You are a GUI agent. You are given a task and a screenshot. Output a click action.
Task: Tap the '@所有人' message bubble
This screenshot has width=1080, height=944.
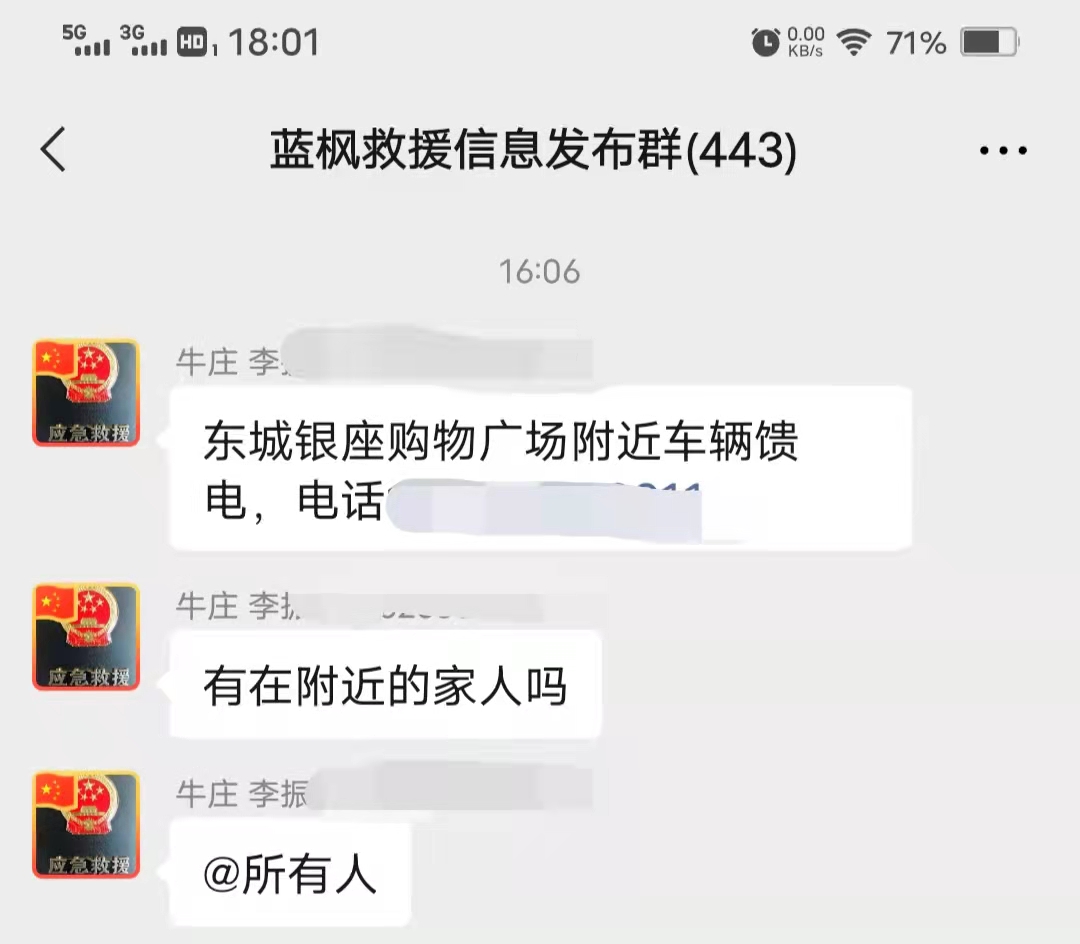click(290, 873)
